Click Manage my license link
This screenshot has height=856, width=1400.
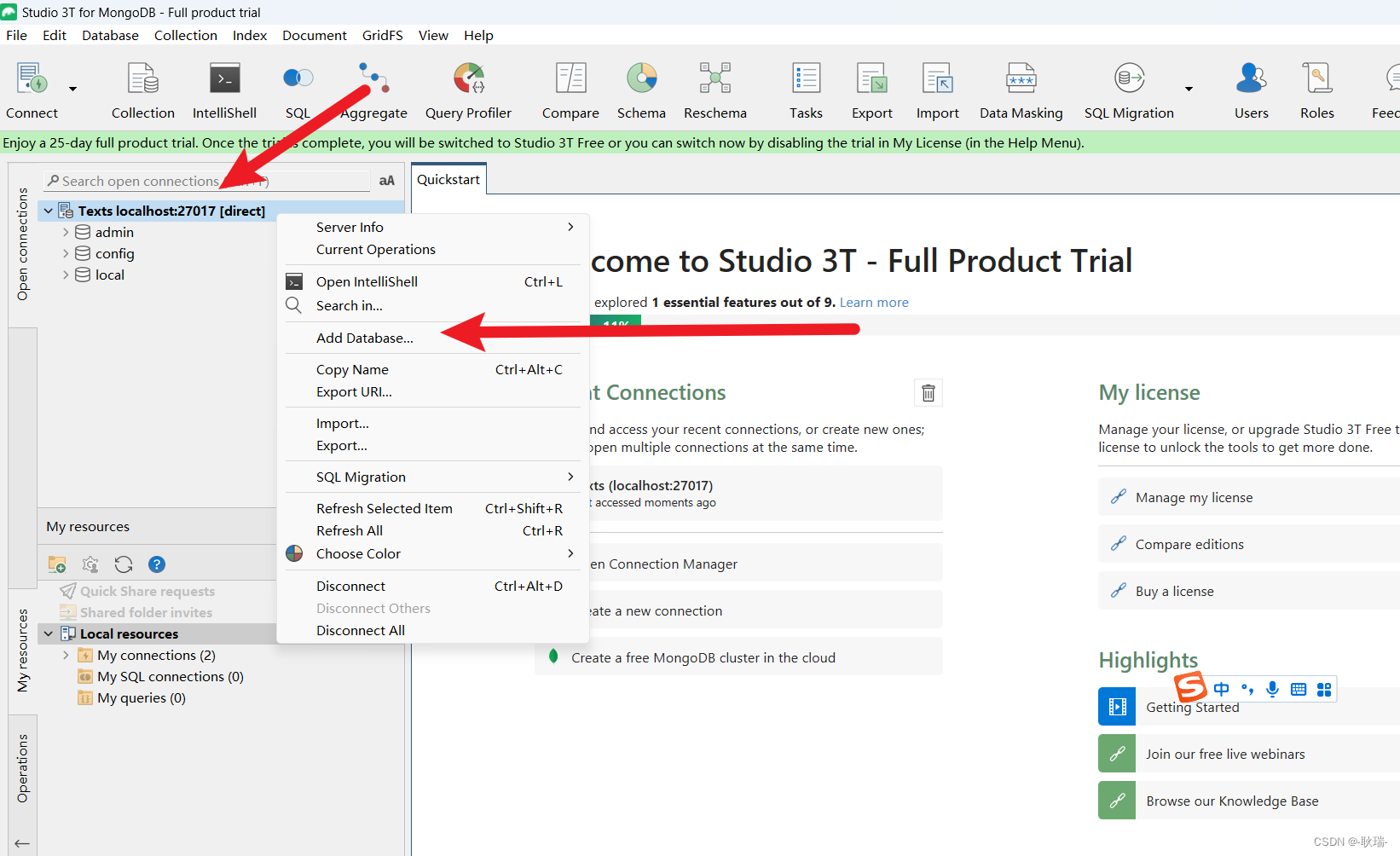click(x=1194, y=497)
